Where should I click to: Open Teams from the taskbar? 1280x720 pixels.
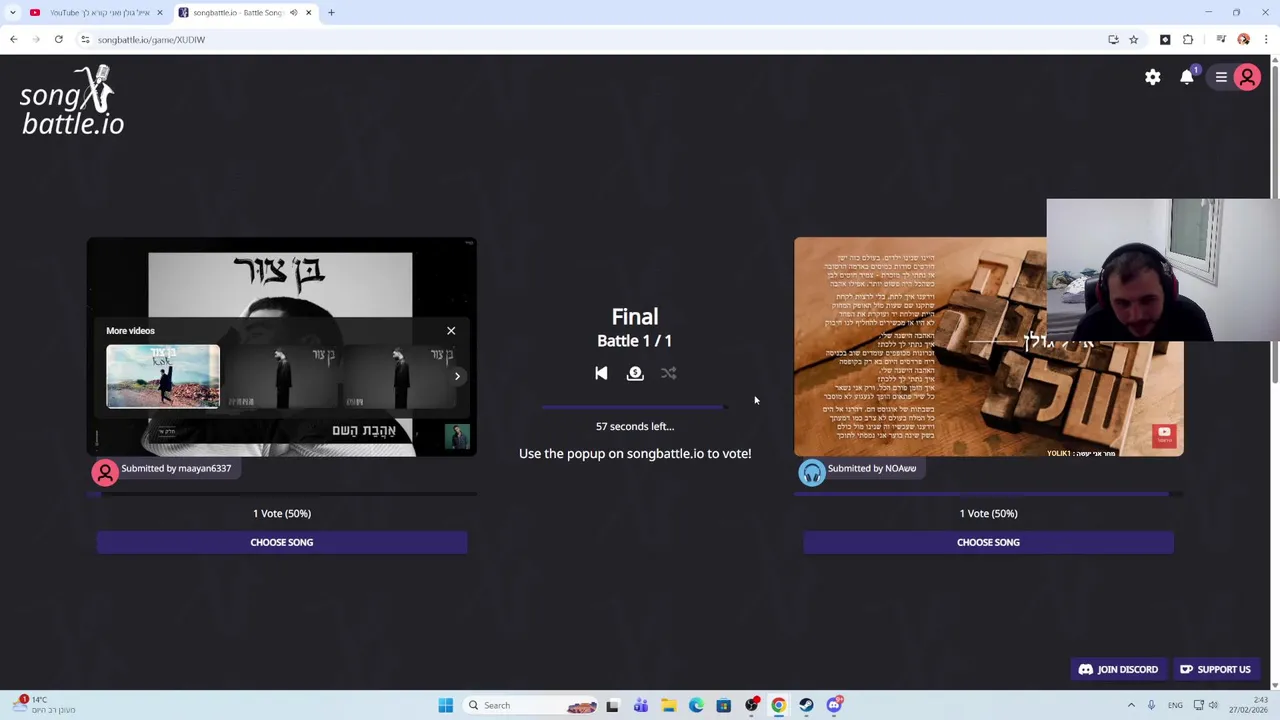click(640, 705)
